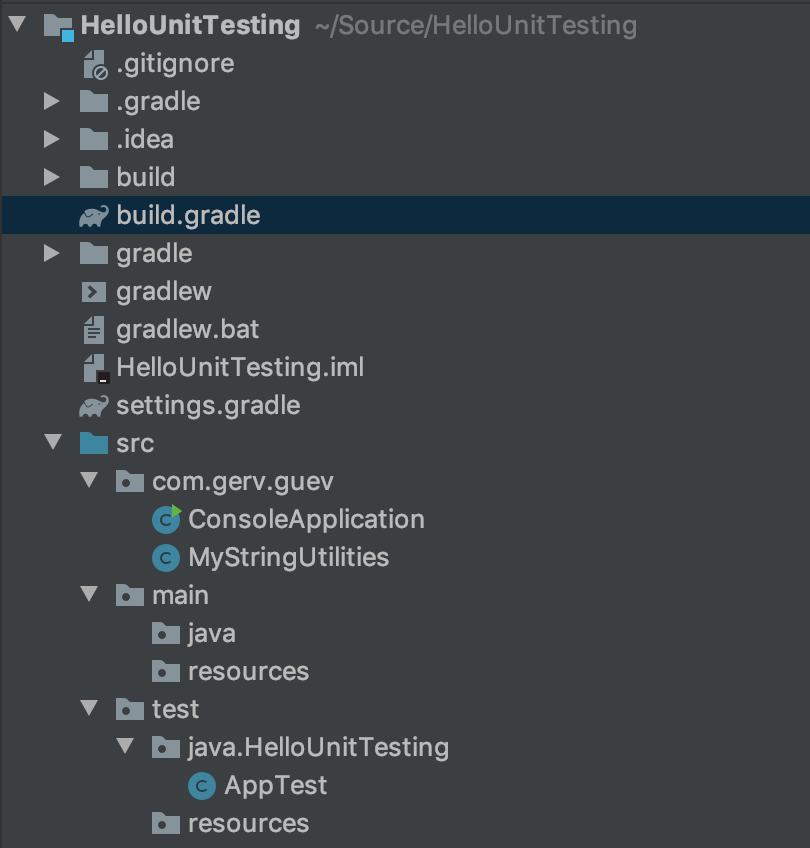Click the settings.gradle elephant icon
Screen dimensions: 810x848
tap(94, 406)
